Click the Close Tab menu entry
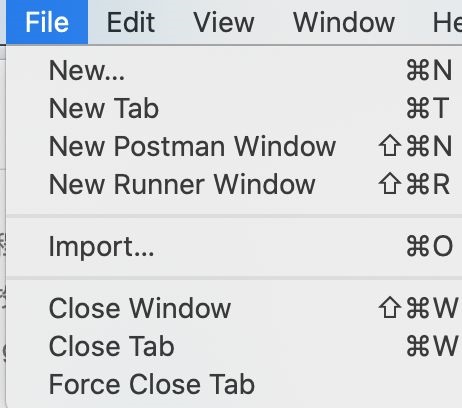The width and height of the screenshot is (462, 408). click(234, 346)
